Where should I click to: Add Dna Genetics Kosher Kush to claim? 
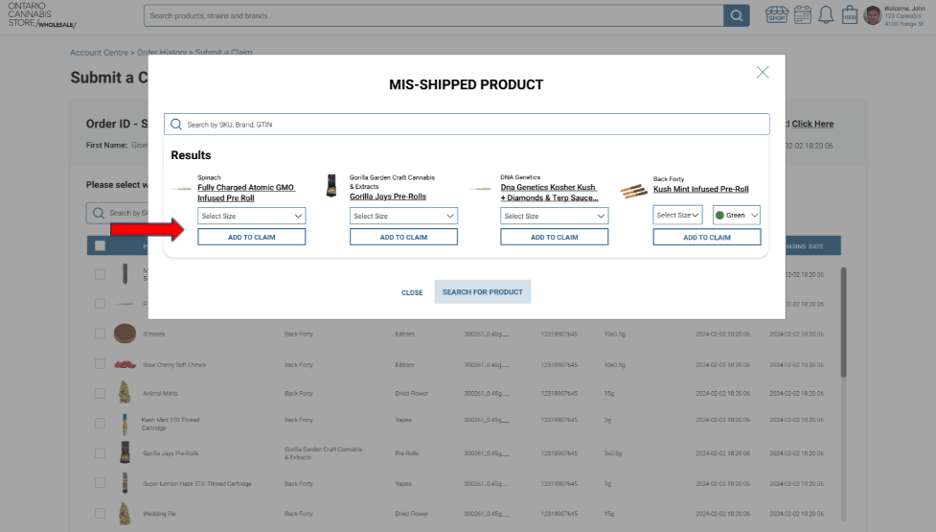pyautogui.click(x=554, y=237)
